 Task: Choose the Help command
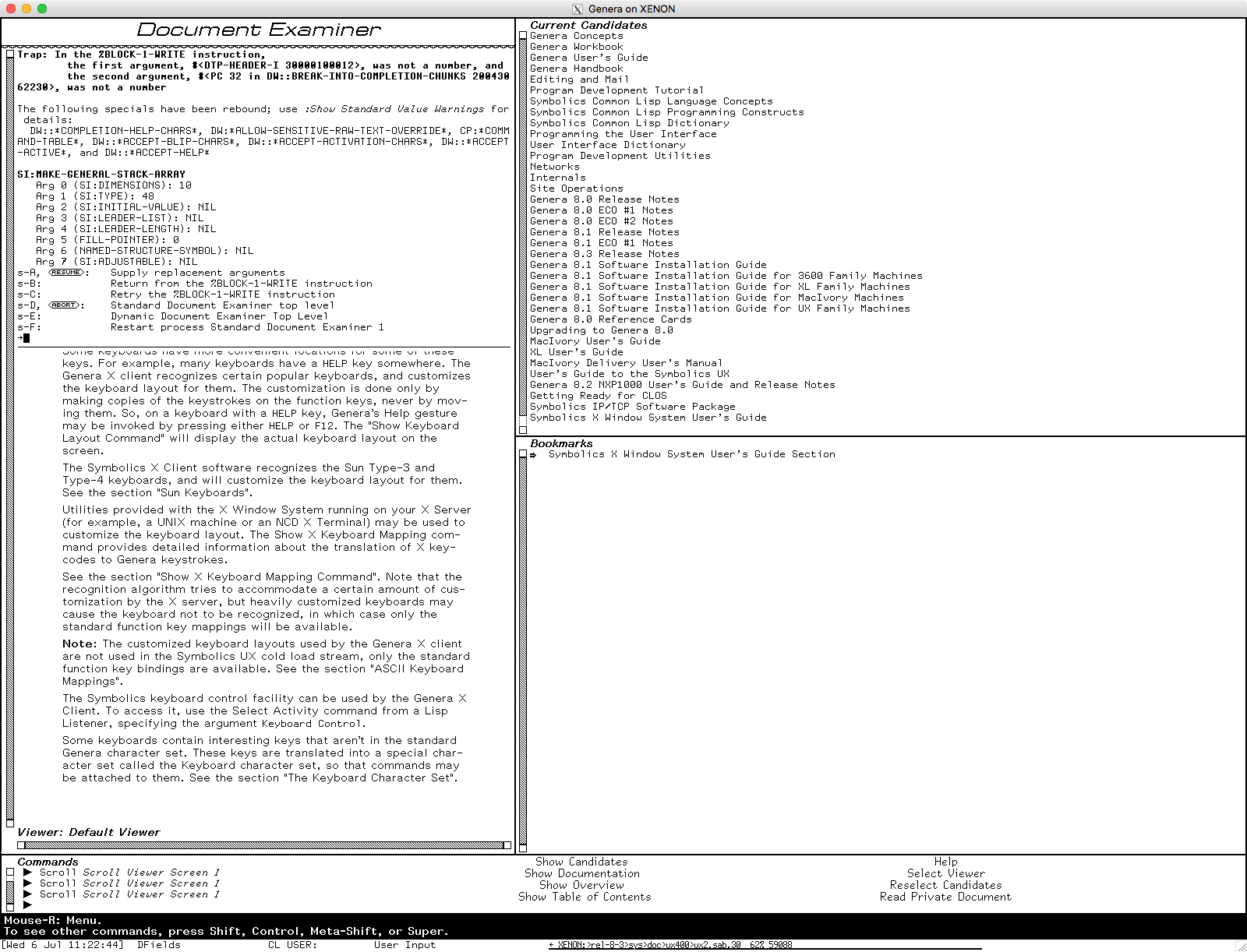[x=945, y=862]
